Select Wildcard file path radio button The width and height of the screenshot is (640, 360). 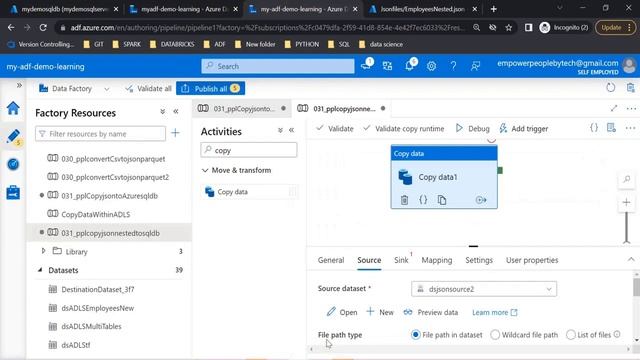[495, 335]
